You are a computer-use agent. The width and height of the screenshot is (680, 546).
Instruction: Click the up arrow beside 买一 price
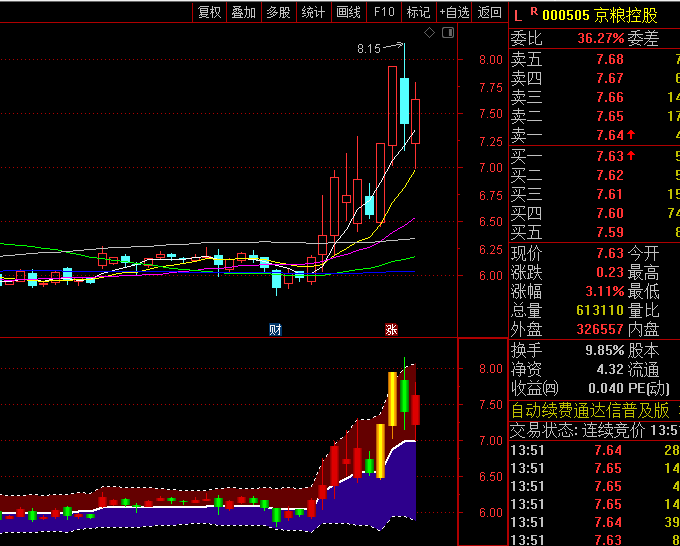[x=631, y=156]
